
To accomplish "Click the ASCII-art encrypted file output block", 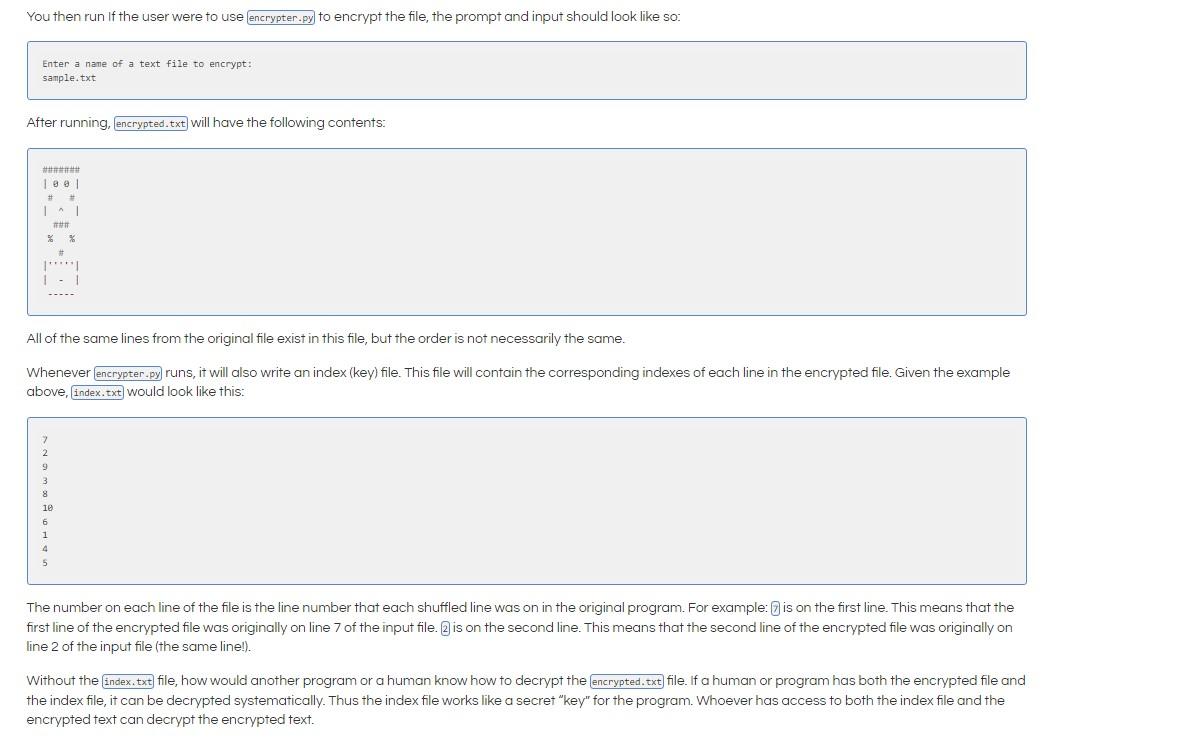I will pos(526,231).
